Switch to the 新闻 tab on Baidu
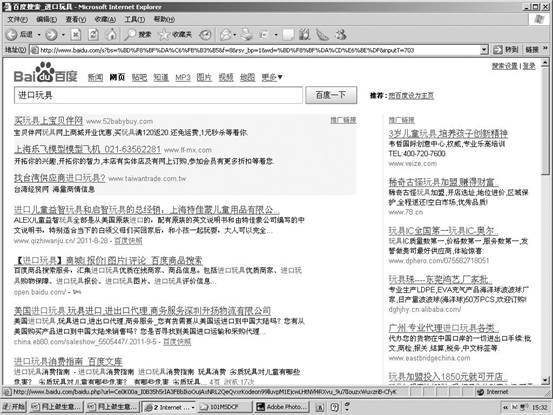This screenshot has width=553, height=415. (95, 77)
